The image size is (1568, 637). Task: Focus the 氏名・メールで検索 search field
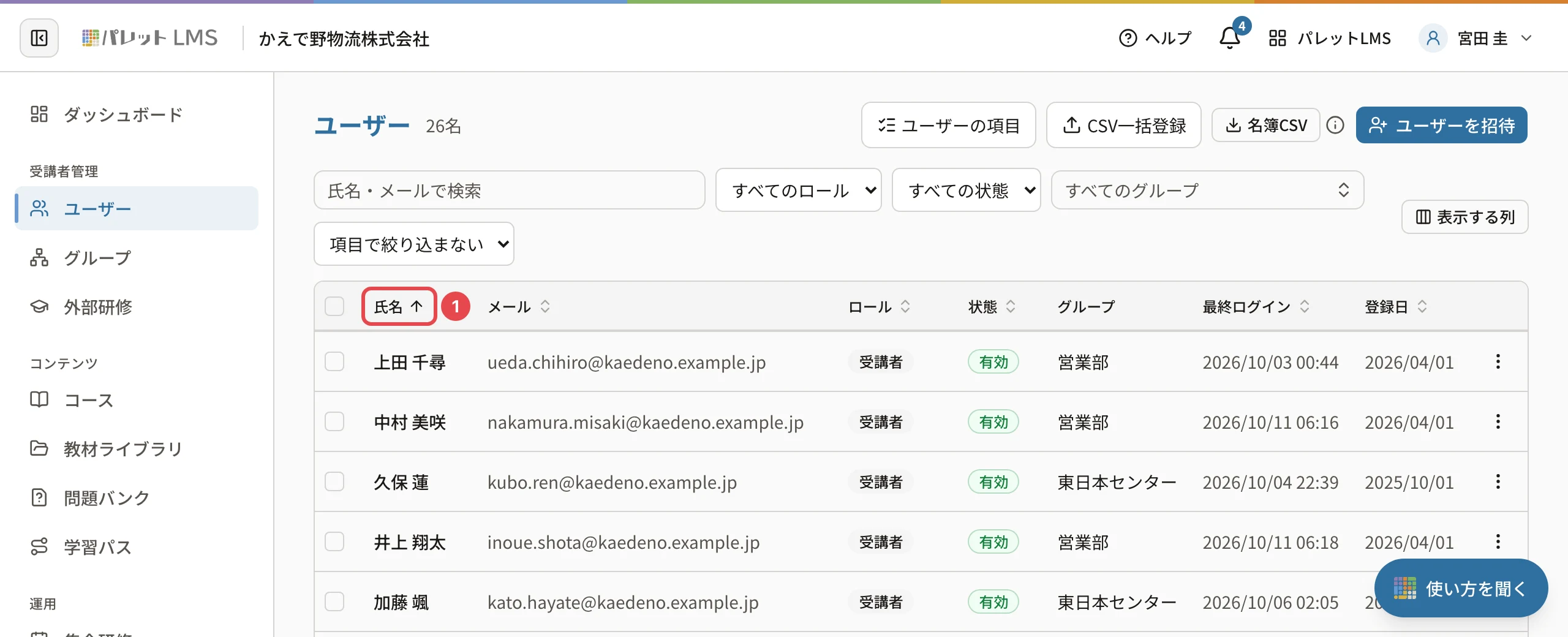510,190
